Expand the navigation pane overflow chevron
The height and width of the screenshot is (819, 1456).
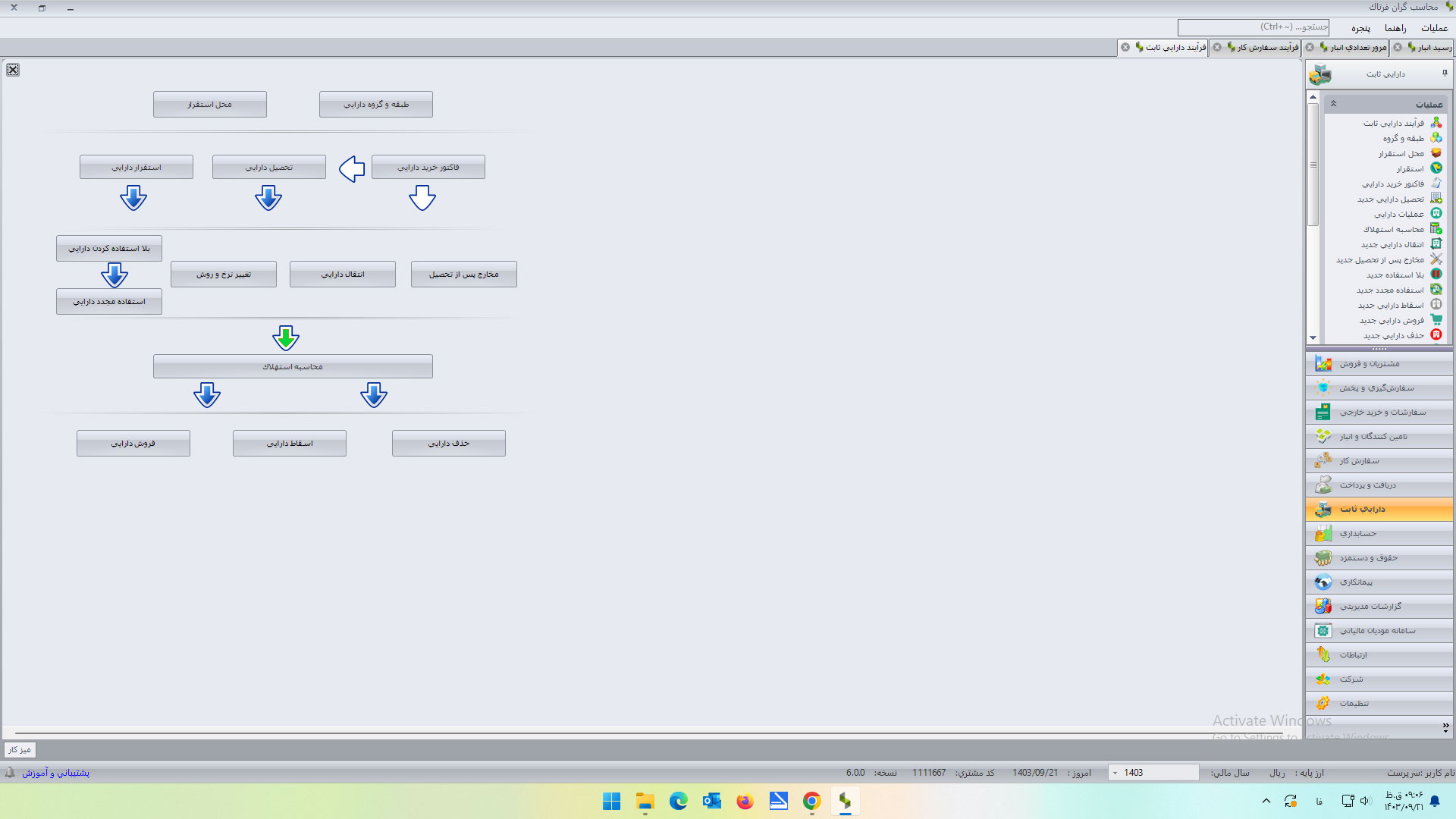click(1445, 727)
